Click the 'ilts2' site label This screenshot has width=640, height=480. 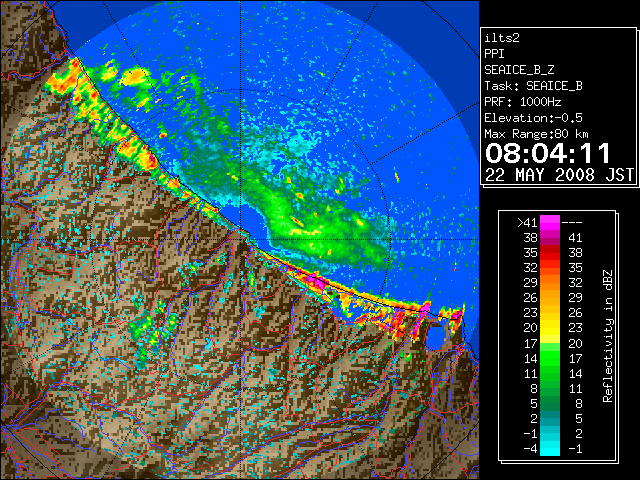[x=502, y=38]
